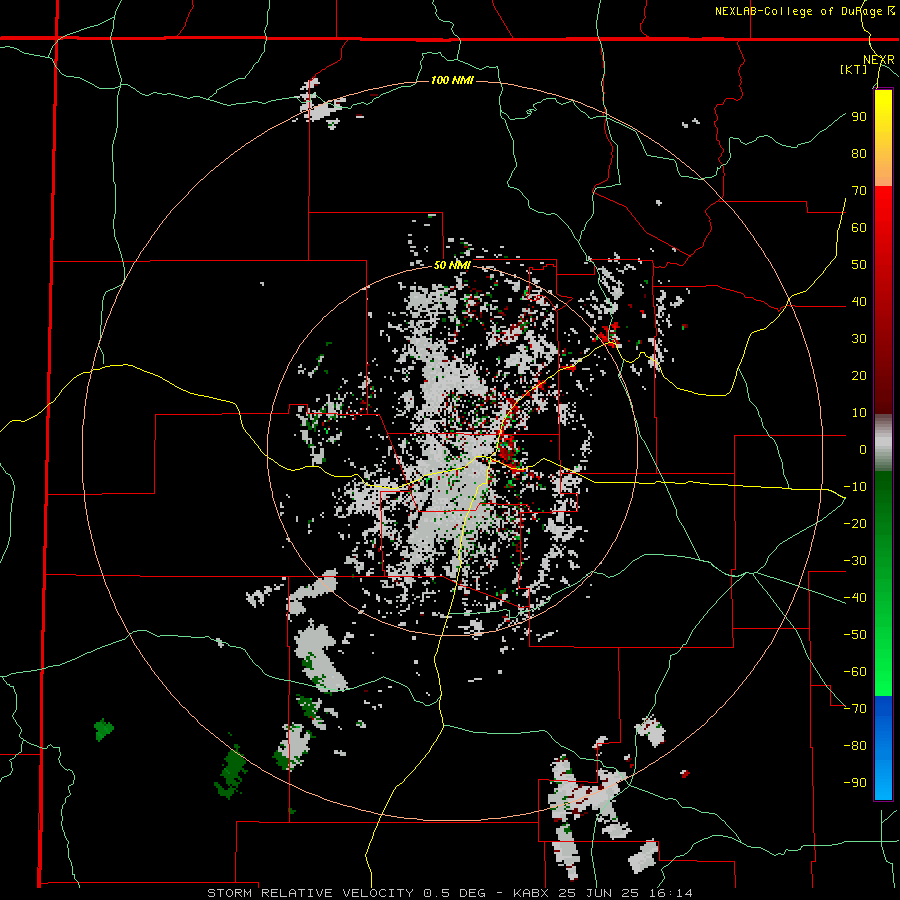Image resolution: width=900 pixels, height=900 pixels.
Task: Click the -10 scale label
Action: click(855, 487)
